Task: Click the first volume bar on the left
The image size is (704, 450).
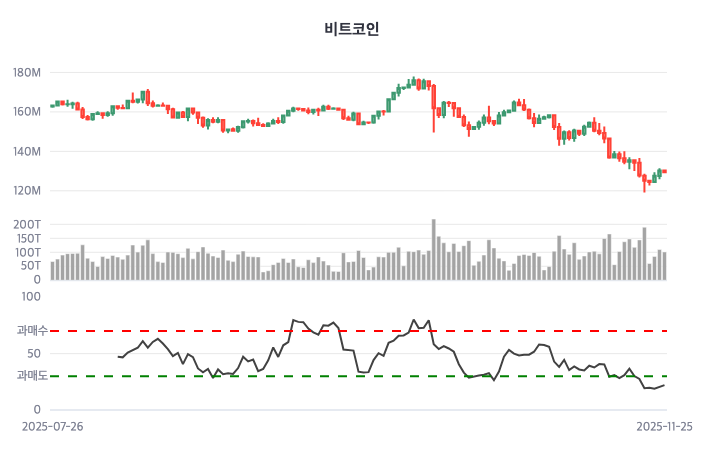Action: tap(53, 270)
